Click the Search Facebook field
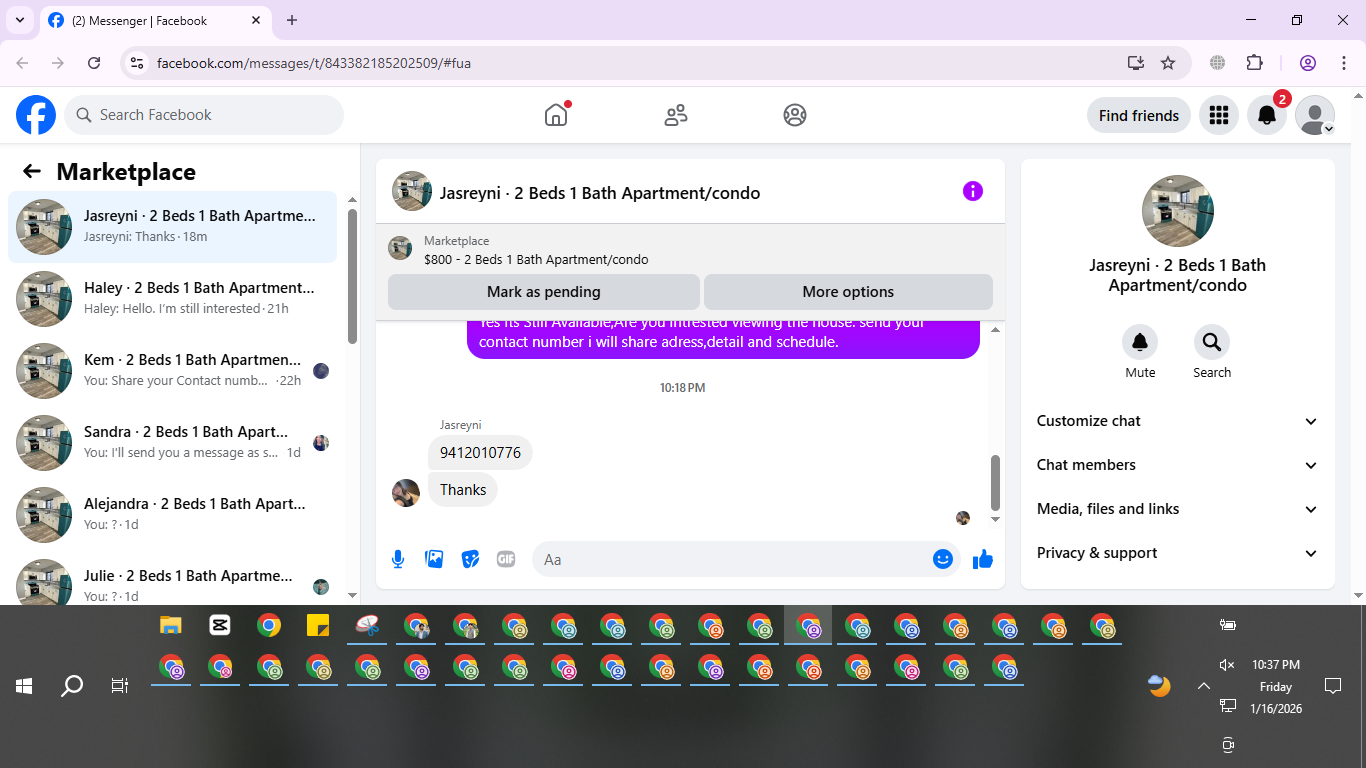This screenshot has height=768, width=1366. point(204,115)
